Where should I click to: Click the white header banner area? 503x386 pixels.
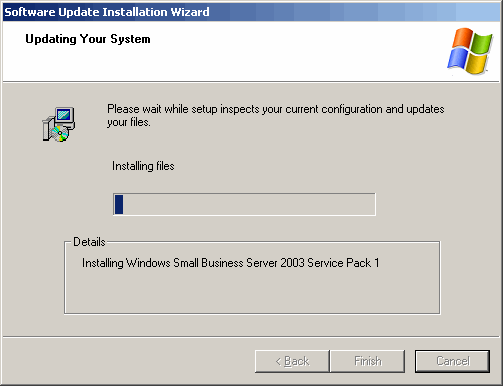251,51
